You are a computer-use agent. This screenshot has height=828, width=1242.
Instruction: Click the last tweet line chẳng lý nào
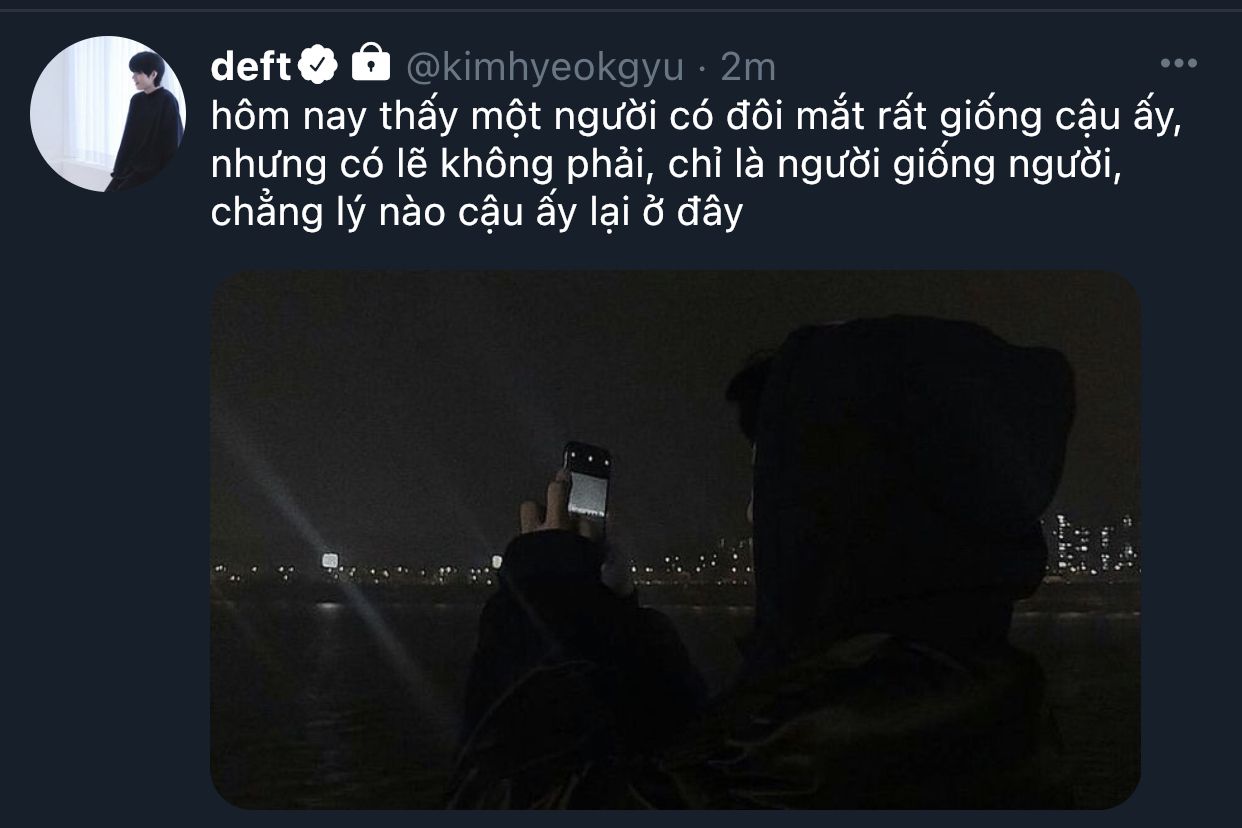point(476,213)
